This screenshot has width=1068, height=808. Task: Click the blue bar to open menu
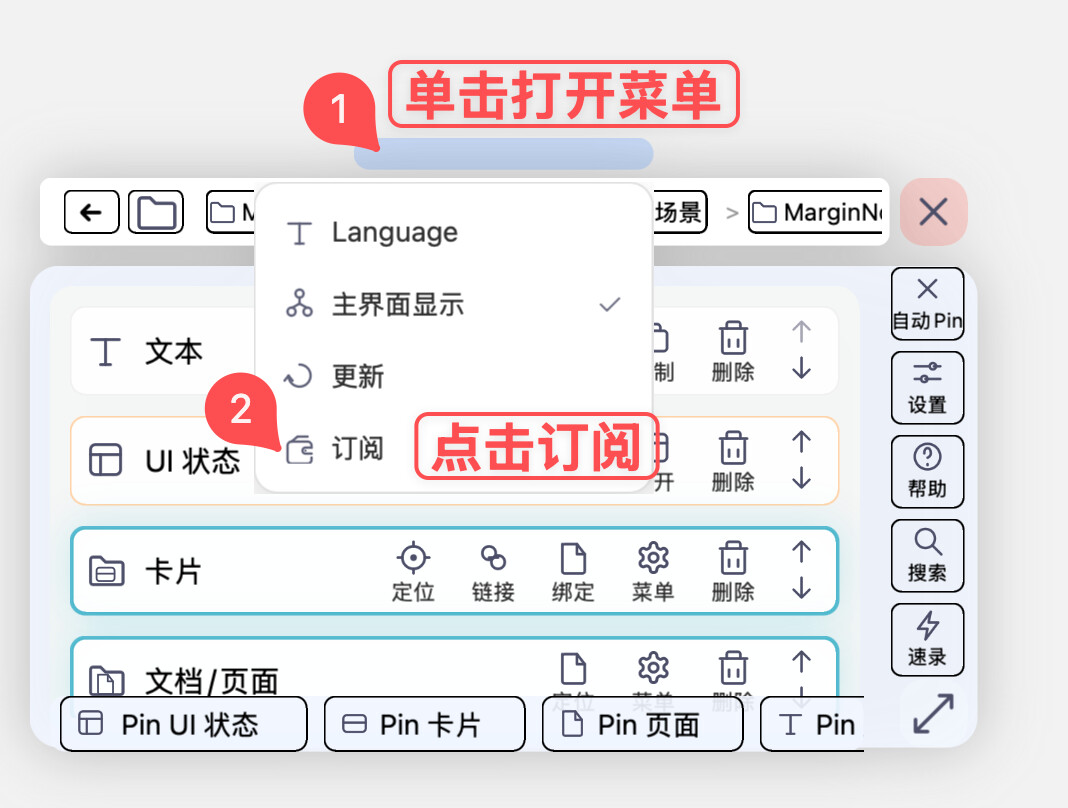503,154
